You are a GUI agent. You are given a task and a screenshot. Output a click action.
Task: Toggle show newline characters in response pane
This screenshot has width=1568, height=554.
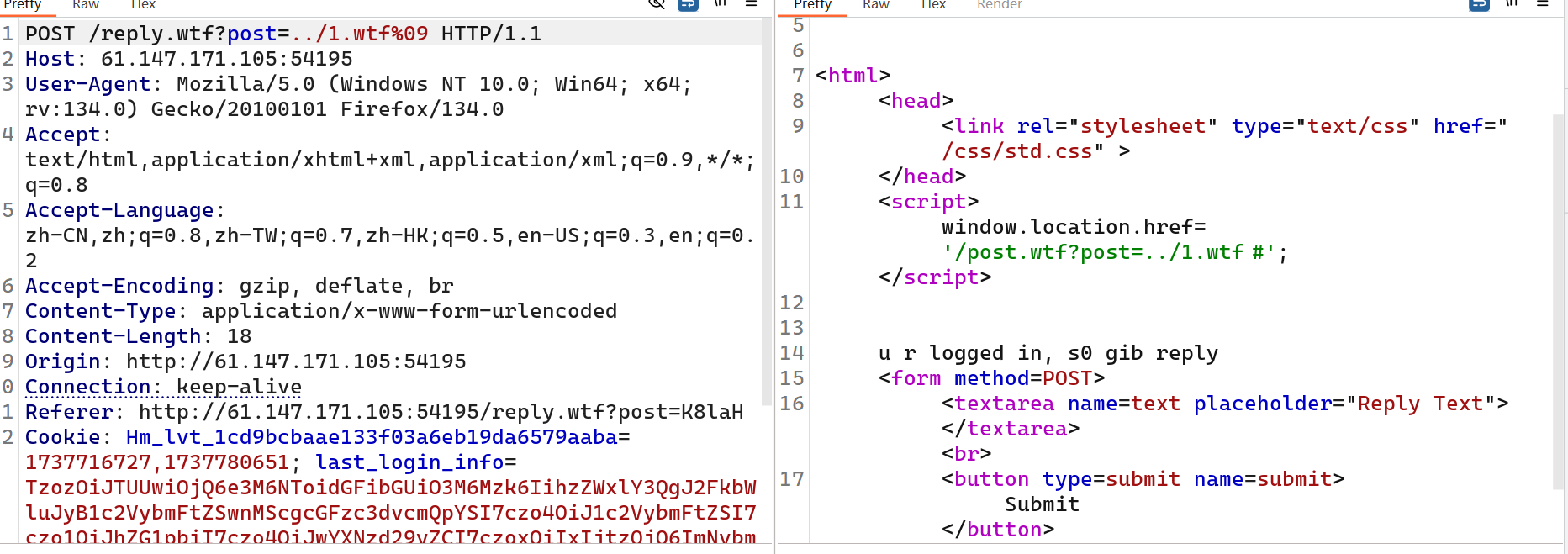coord(1512,3)
